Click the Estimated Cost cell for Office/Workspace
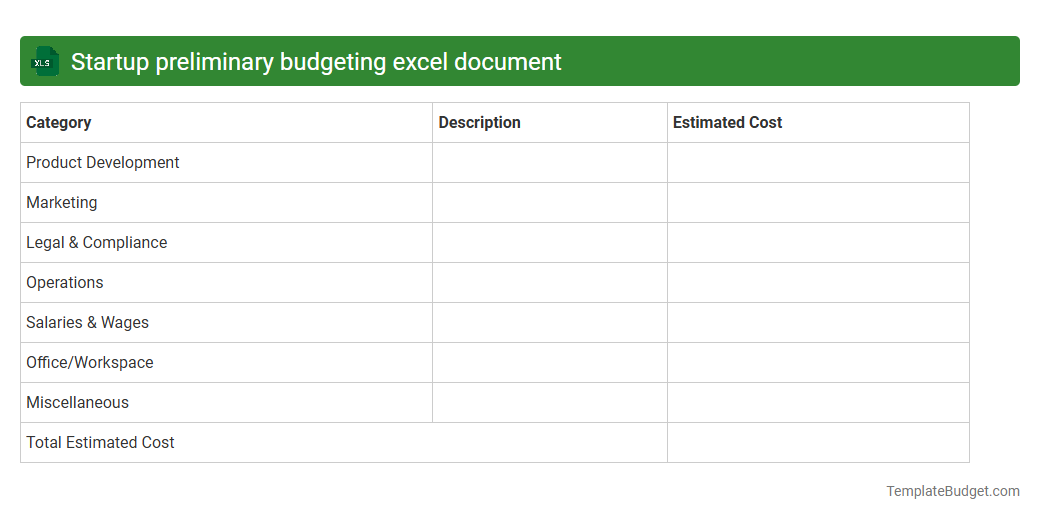This screenshot has width=1040, height=520. 818,363
